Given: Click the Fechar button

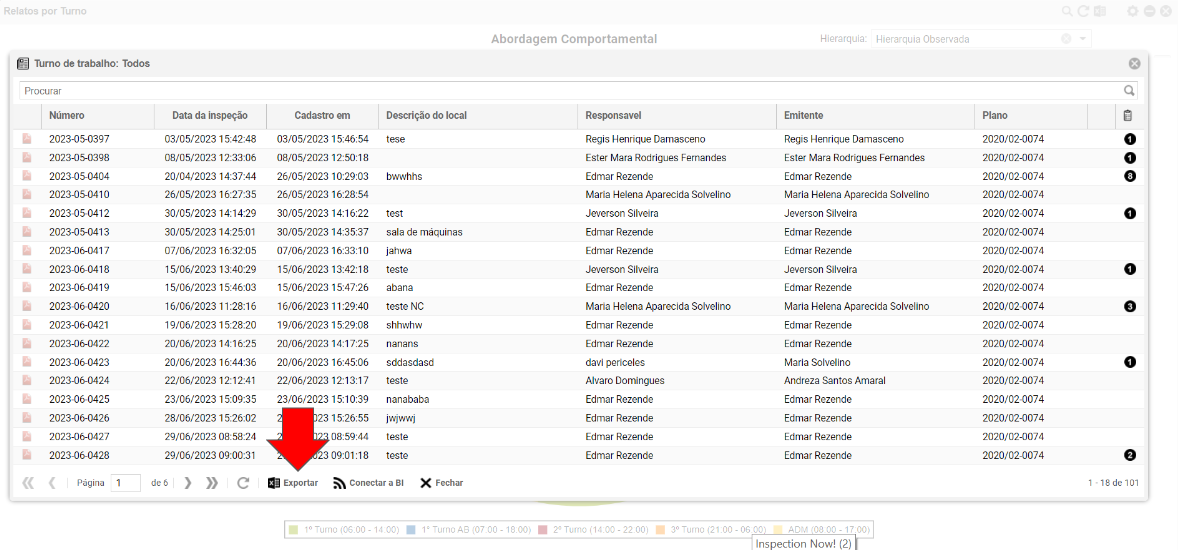Looking at the screenshot, I should tap(441, 483).
